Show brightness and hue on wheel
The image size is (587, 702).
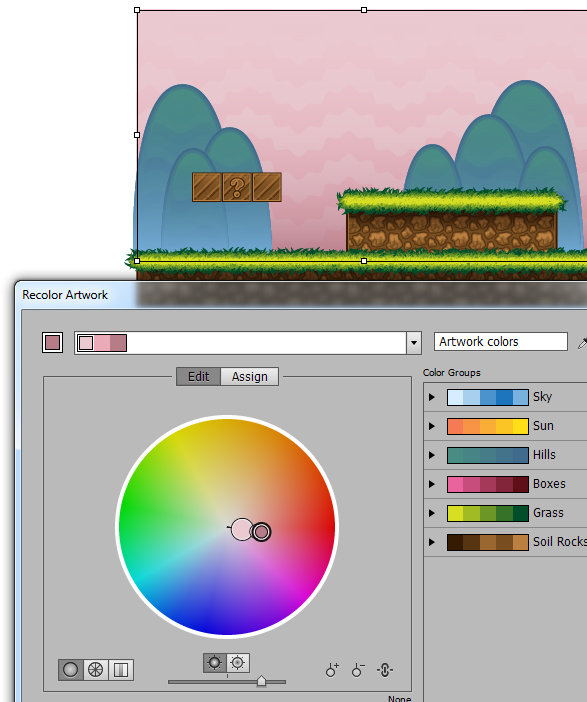[x=214, y=663]
